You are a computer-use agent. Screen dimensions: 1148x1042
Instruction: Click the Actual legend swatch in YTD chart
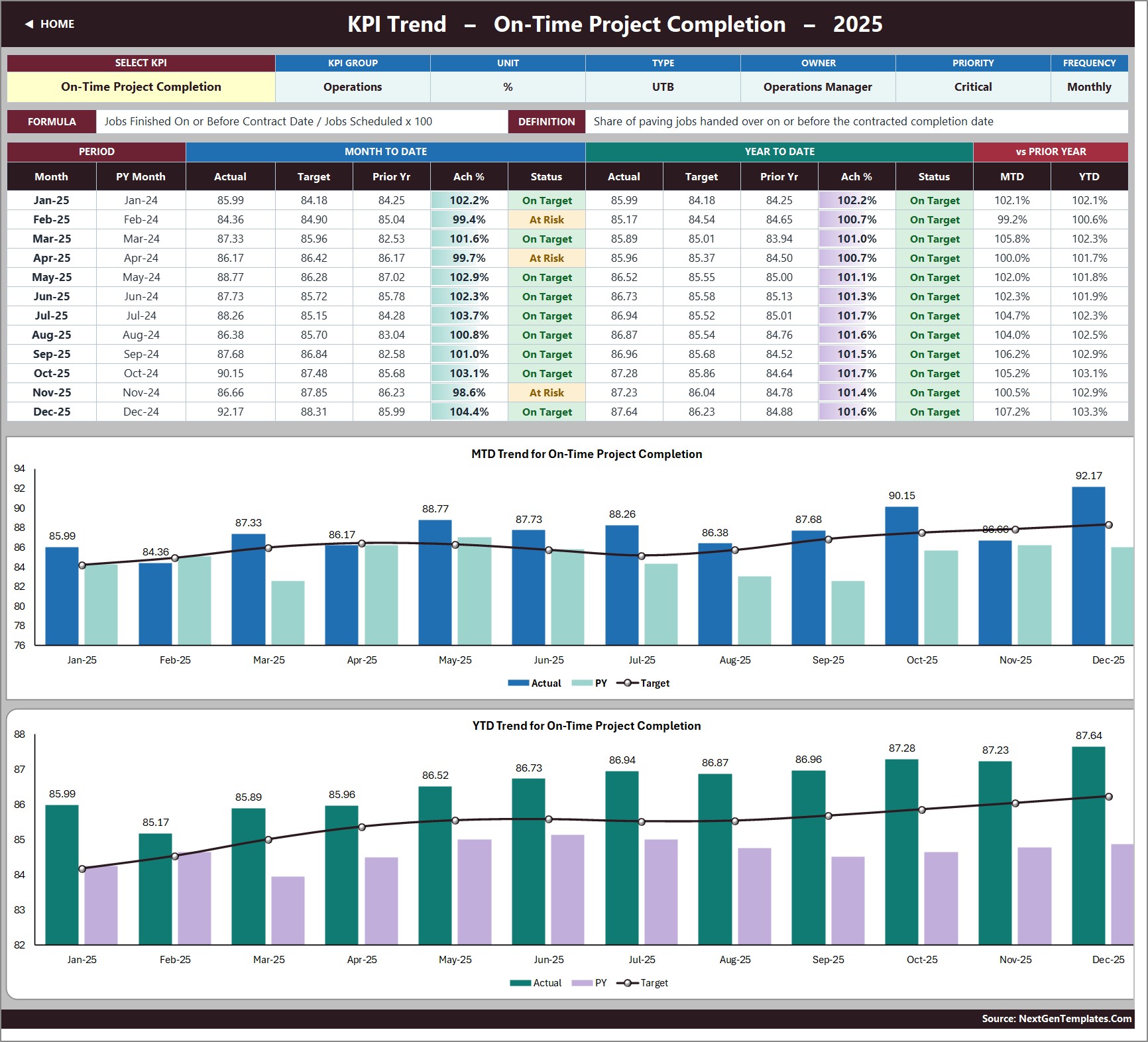(520, 983)
